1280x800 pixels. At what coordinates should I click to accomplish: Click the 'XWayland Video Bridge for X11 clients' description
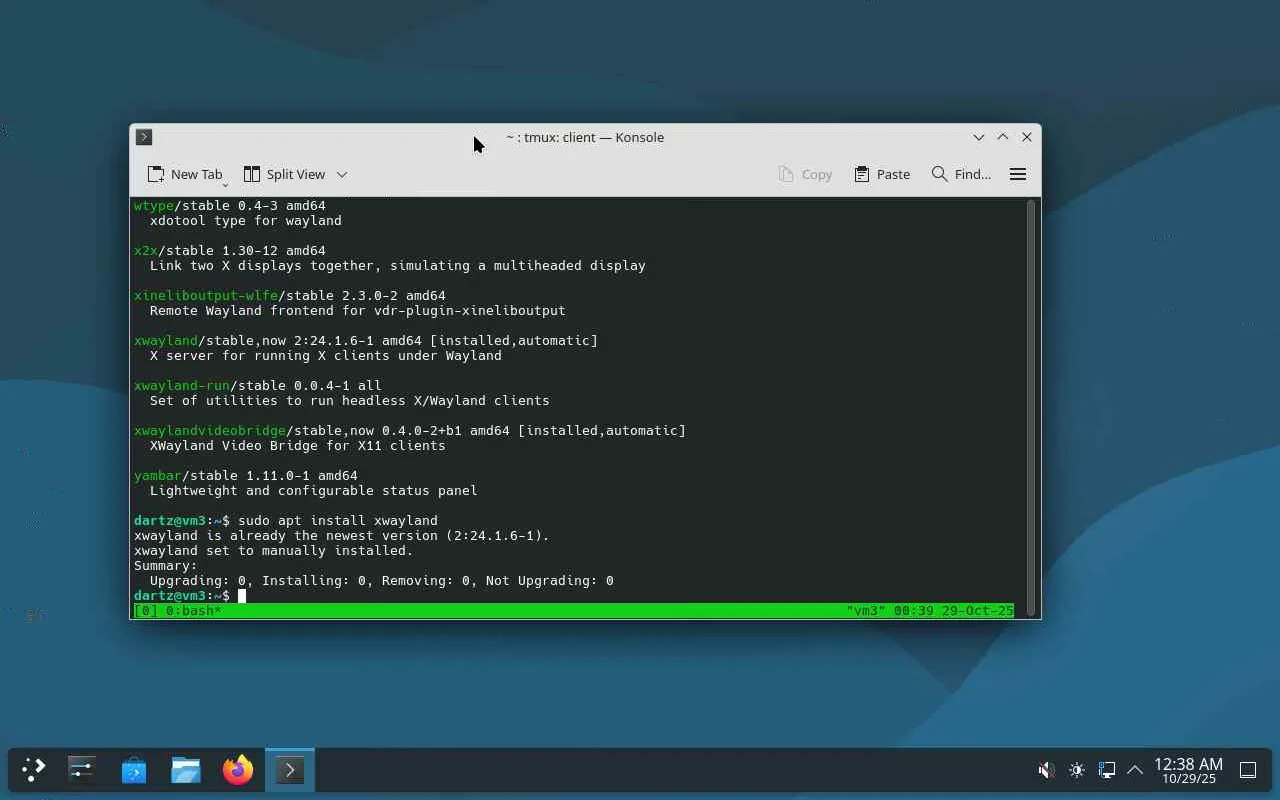pos(298,446)
